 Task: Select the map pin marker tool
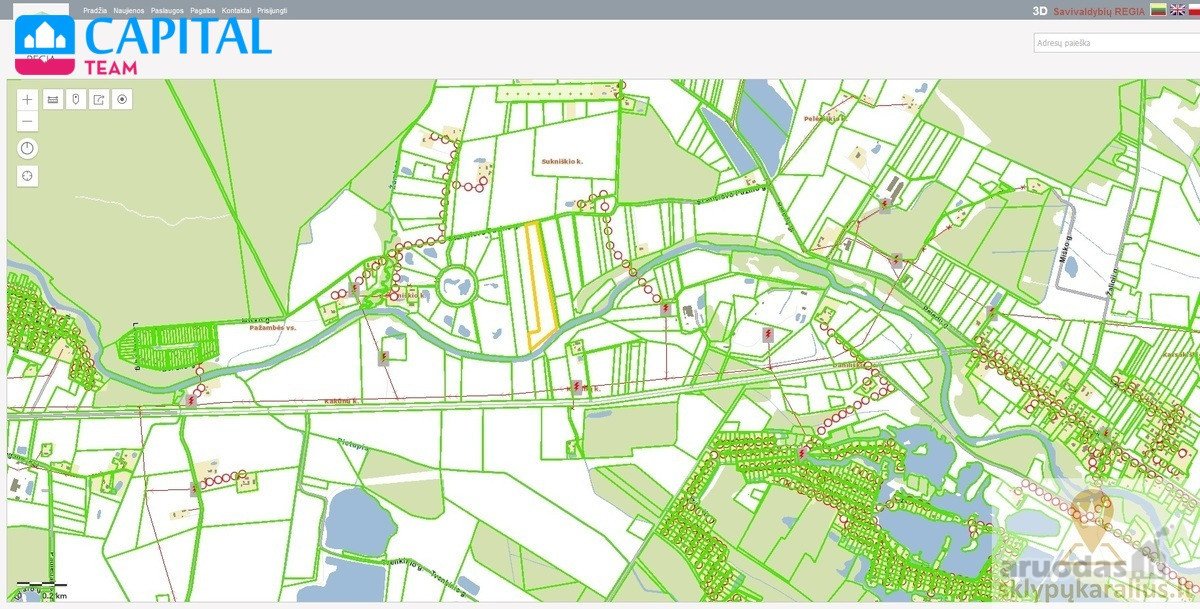pos(75,99)
